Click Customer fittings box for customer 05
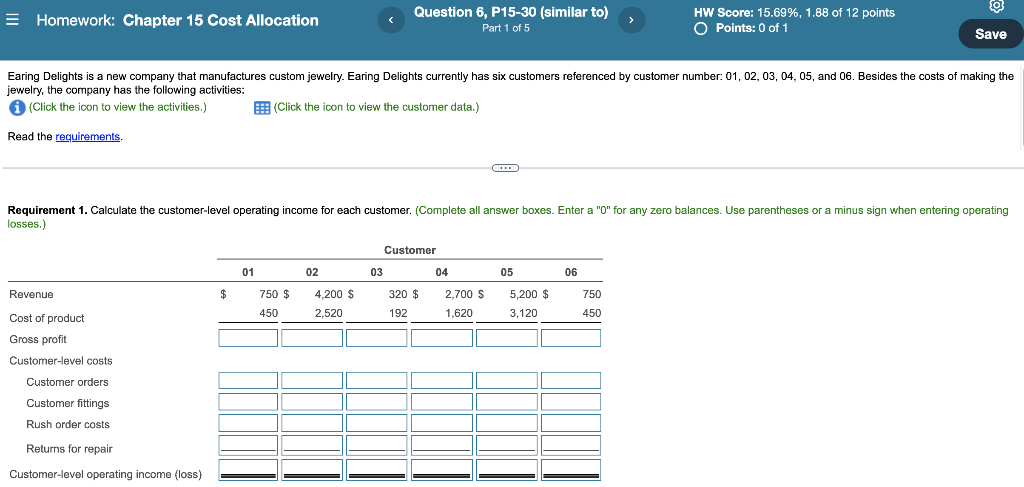 (x=506, y=402)
